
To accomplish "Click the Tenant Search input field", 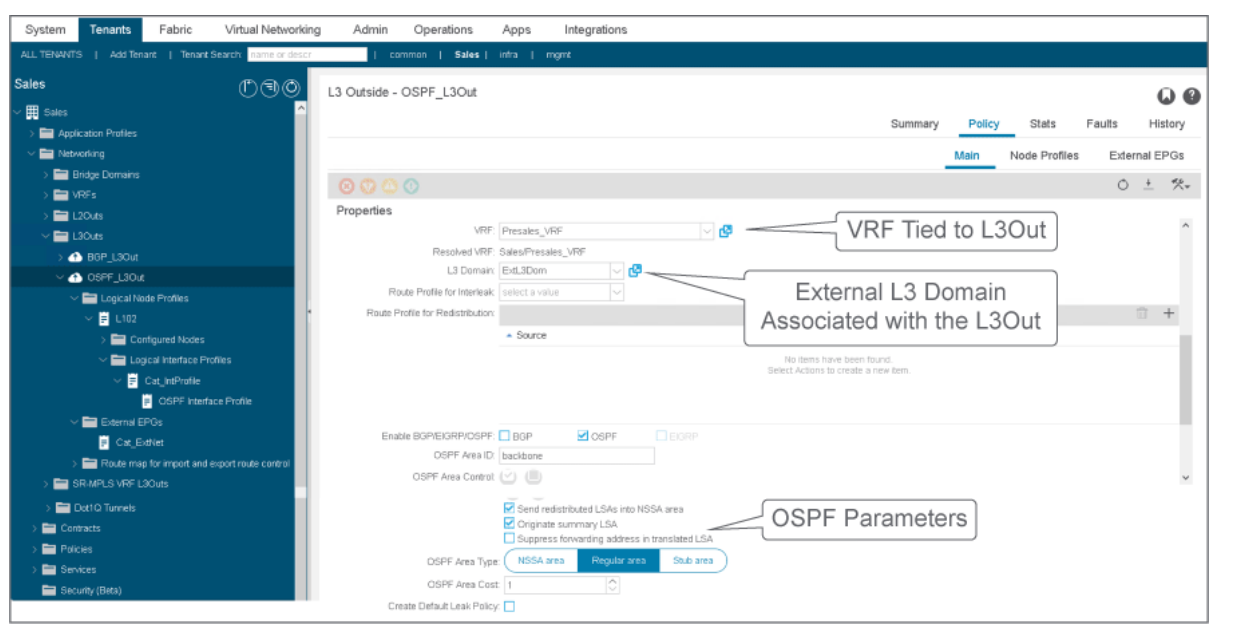I will pyautogui.click(x=307, y=55).
